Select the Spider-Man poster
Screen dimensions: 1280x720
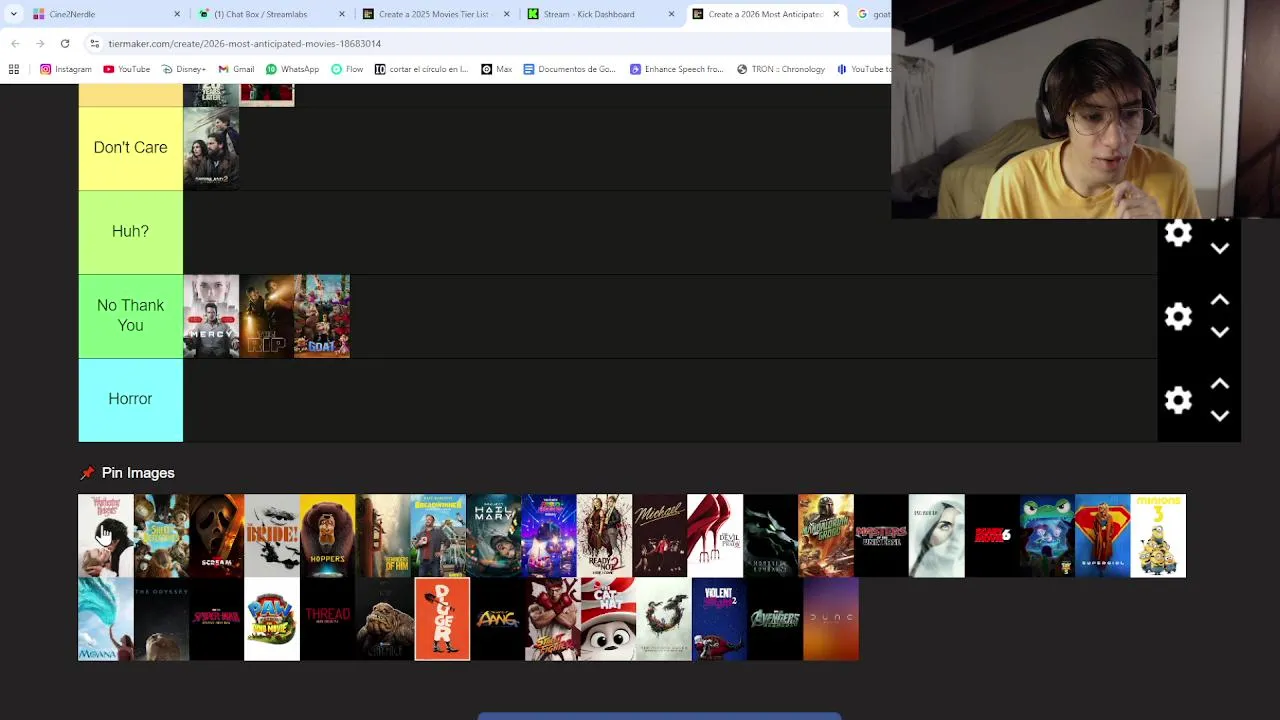217,619
